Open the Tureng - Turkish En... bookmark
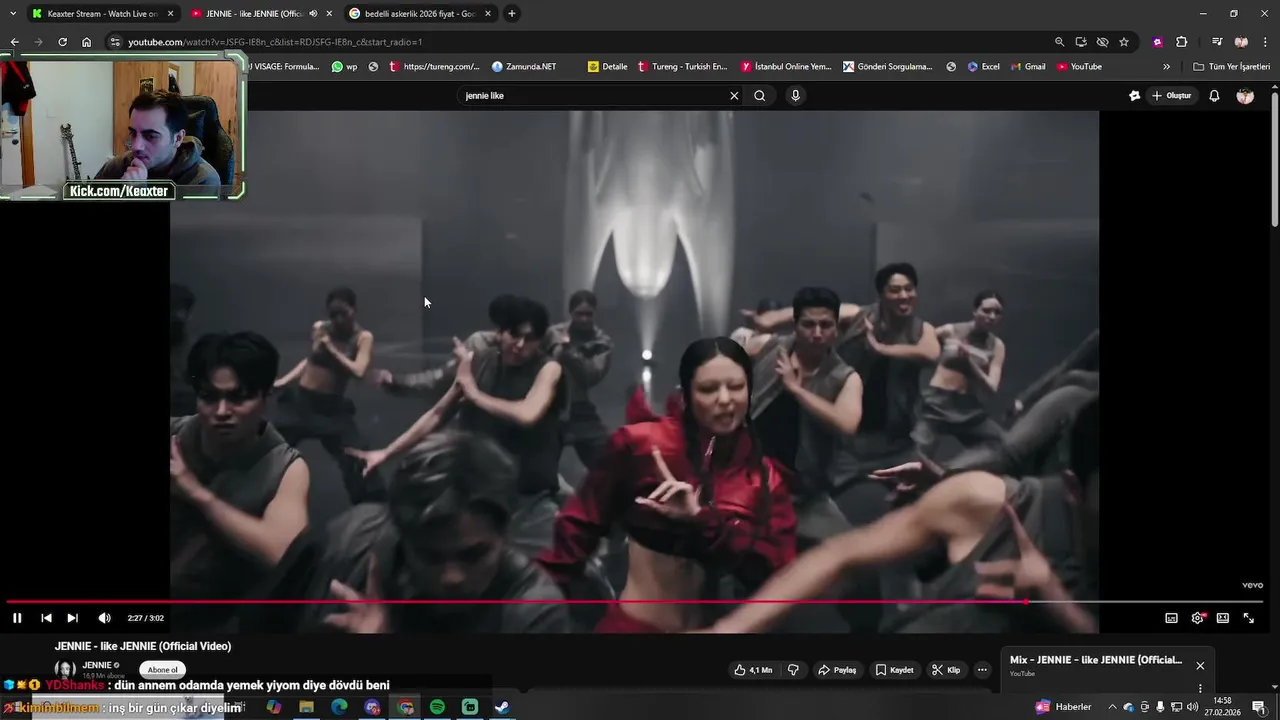Image resolution: width=1280 pixels, height=720 pixels. (x=682, y=67)
